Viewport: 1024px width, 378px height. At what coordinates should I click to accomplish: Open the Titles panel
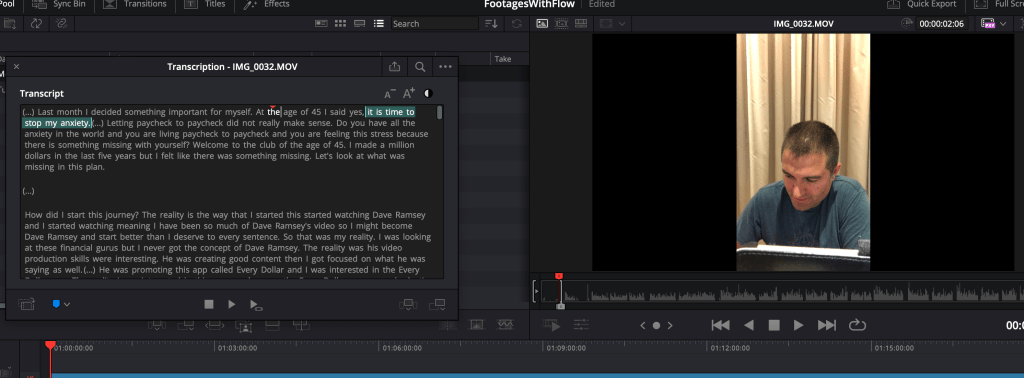coord(205,5)
